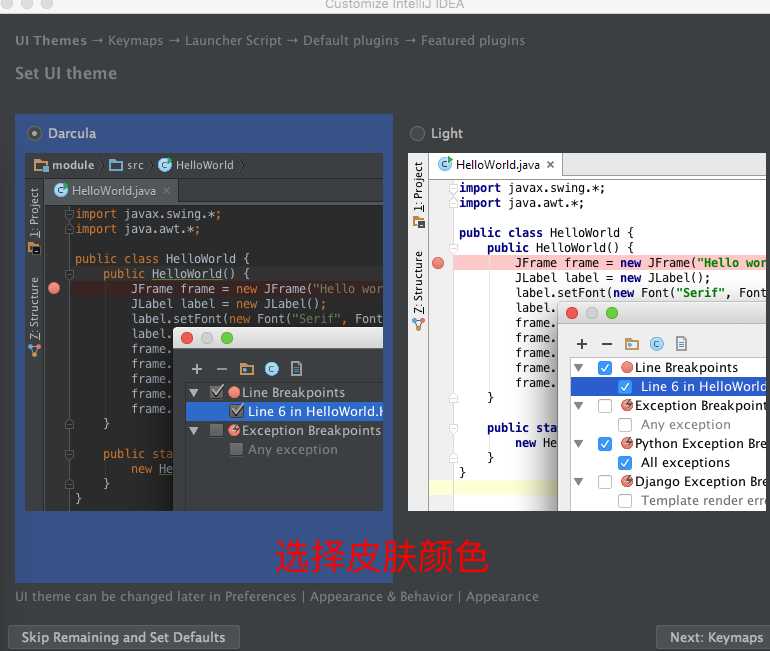The height and width of the screenshot is (651, 770).
Task: Click add breakpoint plus icon in Light dialog
Action: pos(582,344)
